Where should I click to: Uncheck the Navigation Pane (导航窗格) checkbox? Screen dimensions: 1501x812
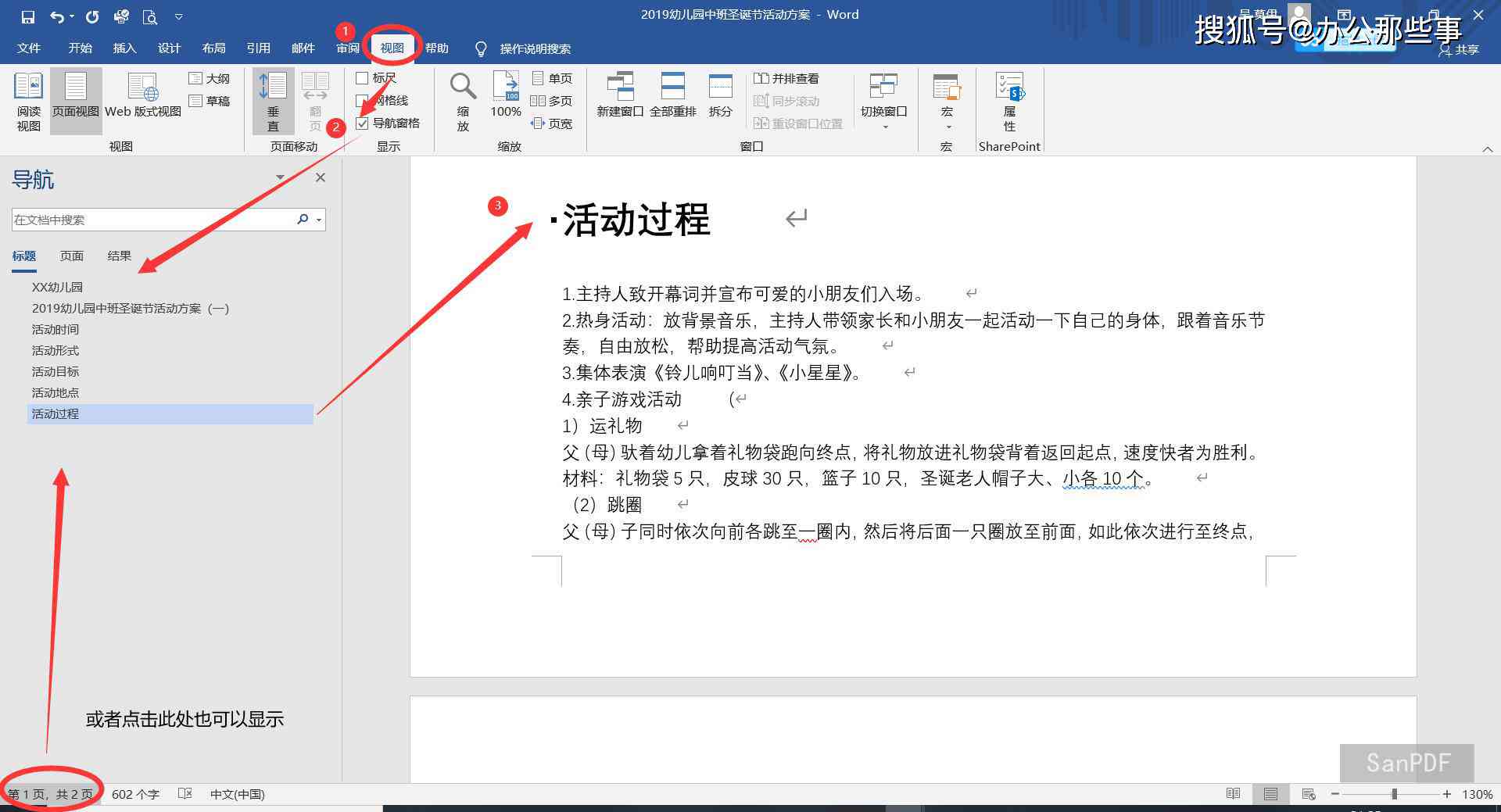pos(363,123)
